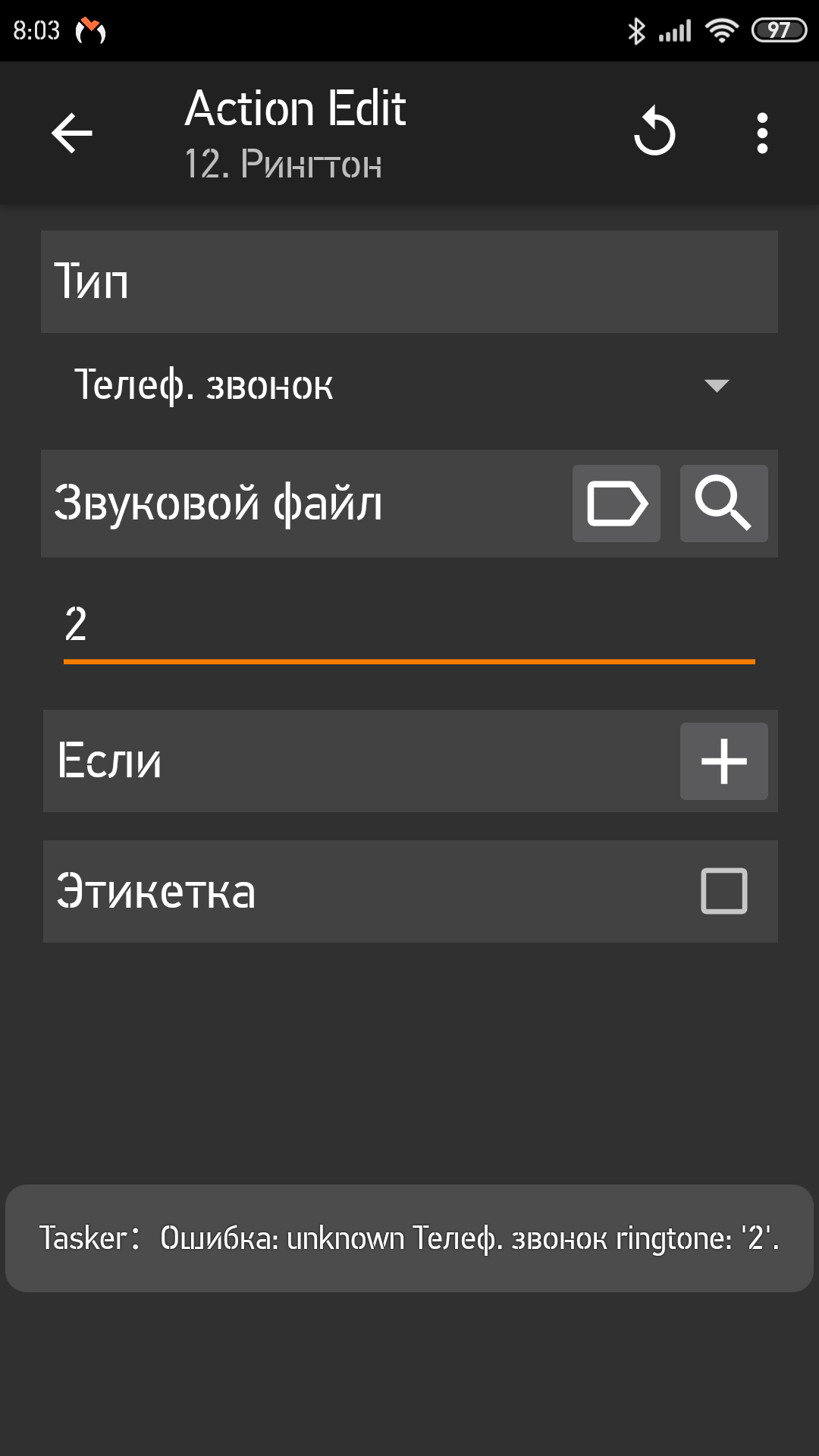Click the revert changes circular arrow icon
819x1456 pixels.
tap(654, 133)
